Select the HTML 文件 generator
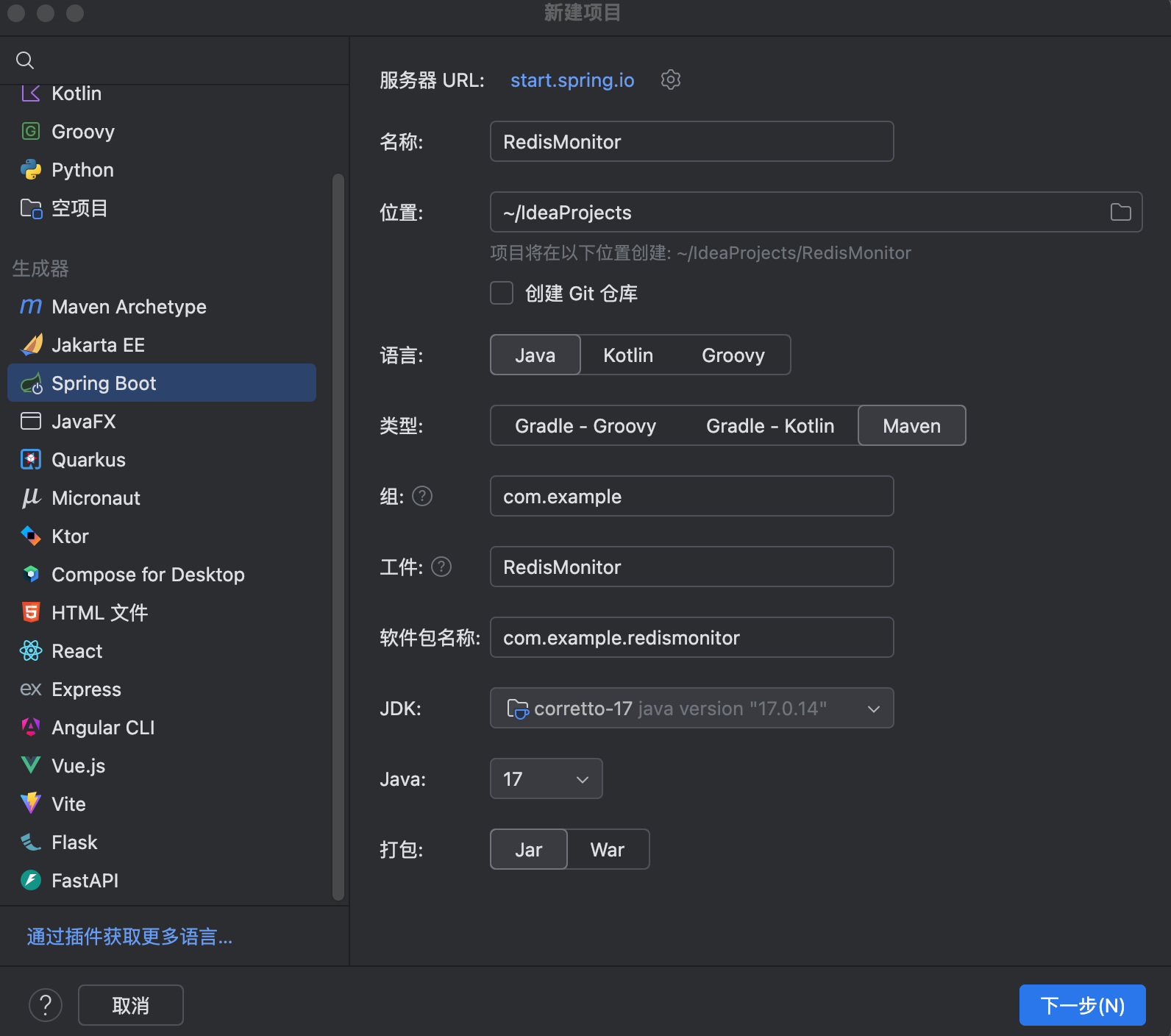 coord(162,613)
